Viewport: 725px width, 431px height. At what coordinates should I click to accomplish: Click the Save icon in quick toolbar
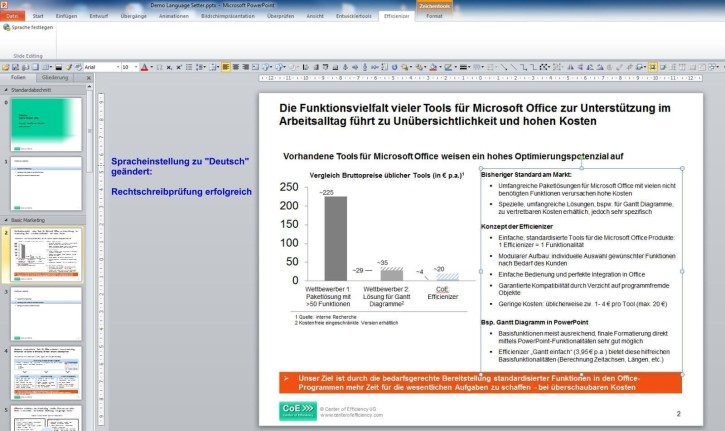click(15, 67)
